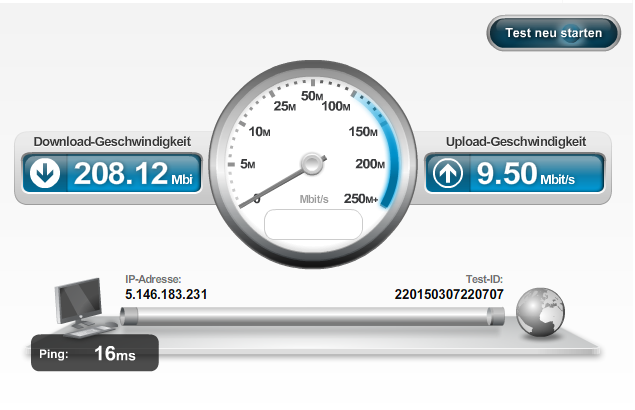Screen dimensions: 635x410
Task: Click the 208.12 download speed value
Action: pos(121,173)
